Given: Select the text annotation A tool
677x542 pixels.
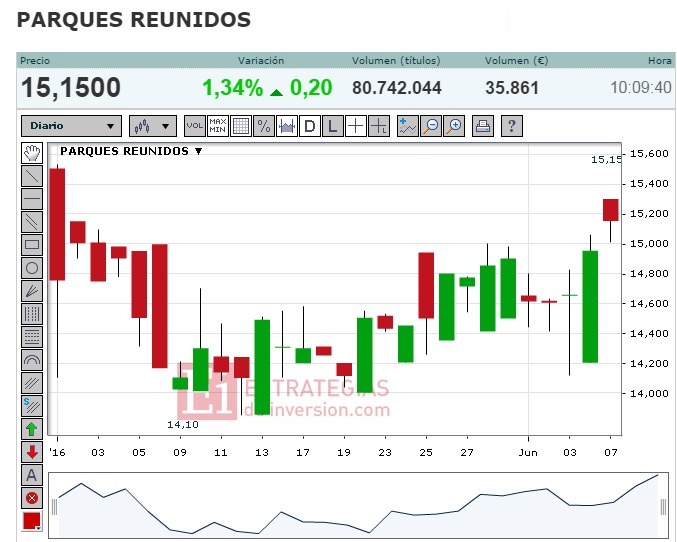Looking at the screenshot, I should coord(32,475).
